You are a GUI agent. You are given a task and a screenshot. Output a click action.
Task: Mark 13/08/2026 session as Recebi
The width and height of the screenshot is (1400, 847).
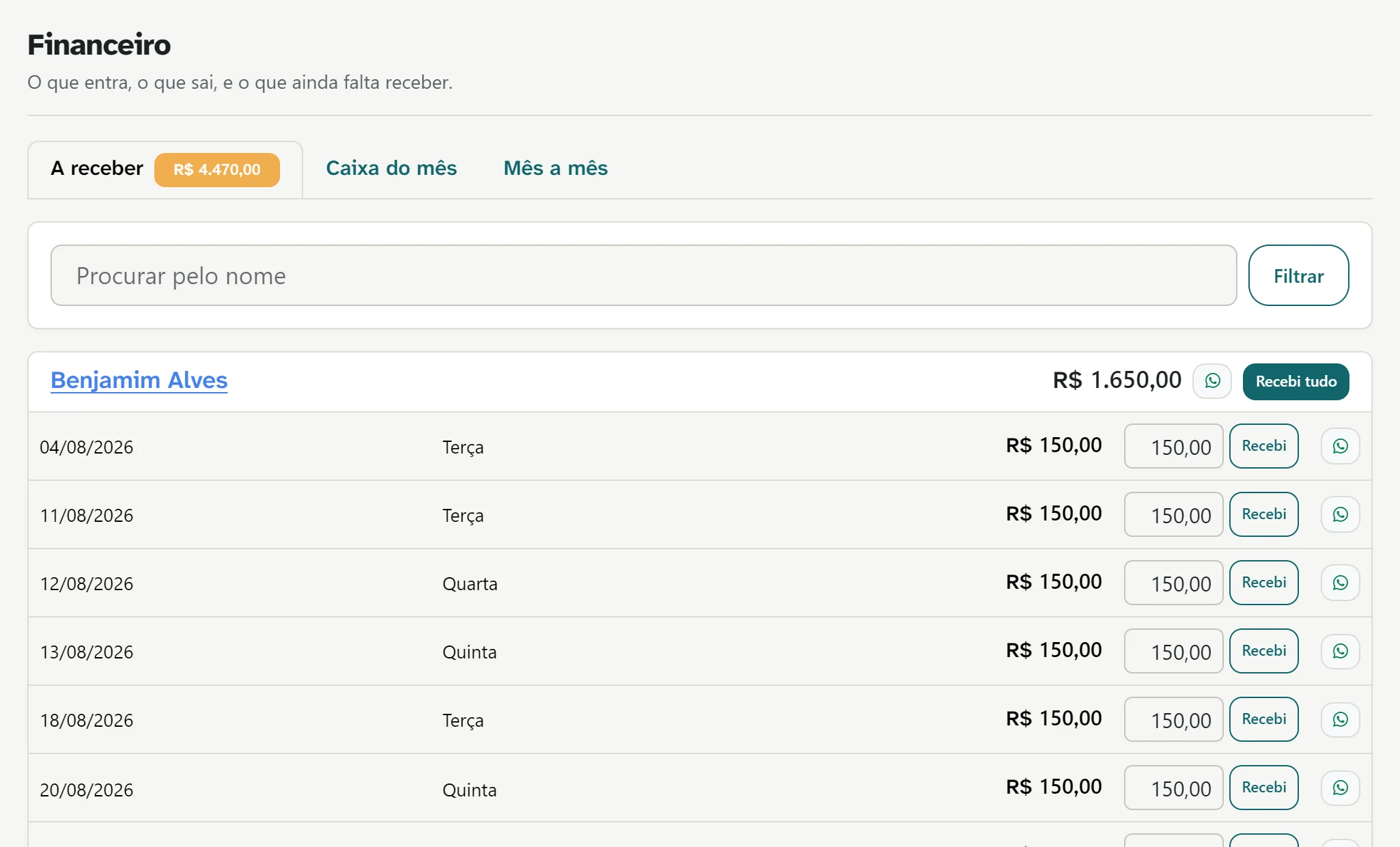(1263, 651)
